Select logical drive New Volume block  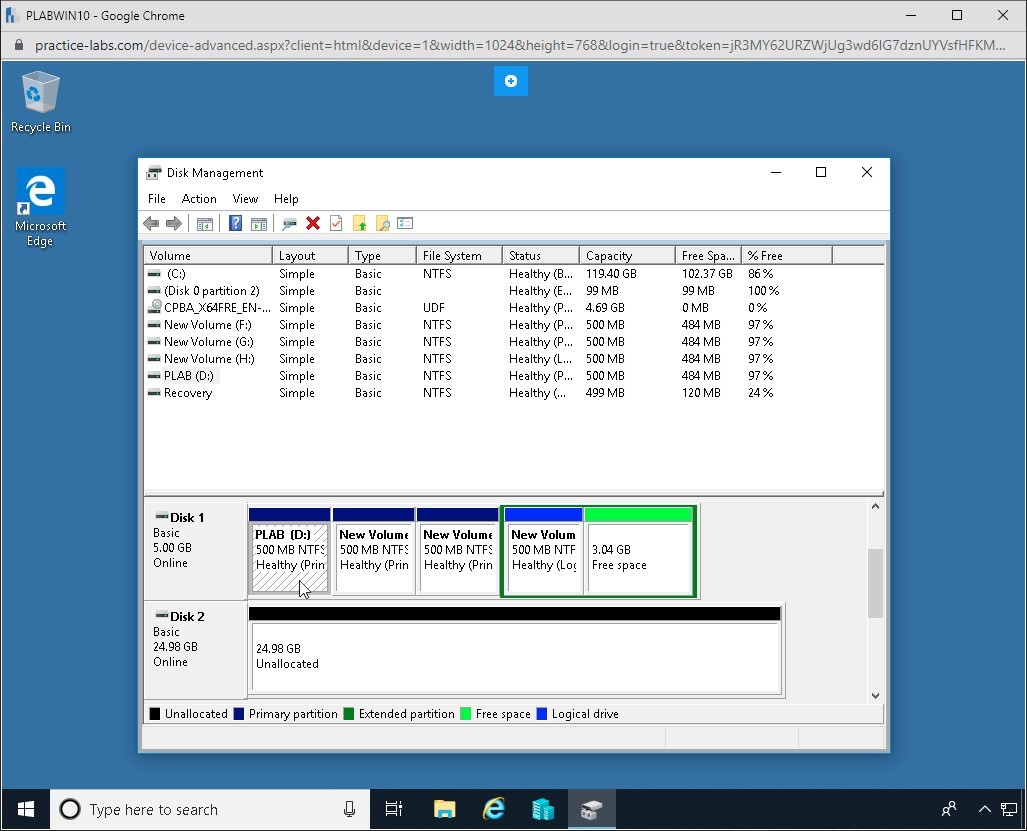[543, 551]
